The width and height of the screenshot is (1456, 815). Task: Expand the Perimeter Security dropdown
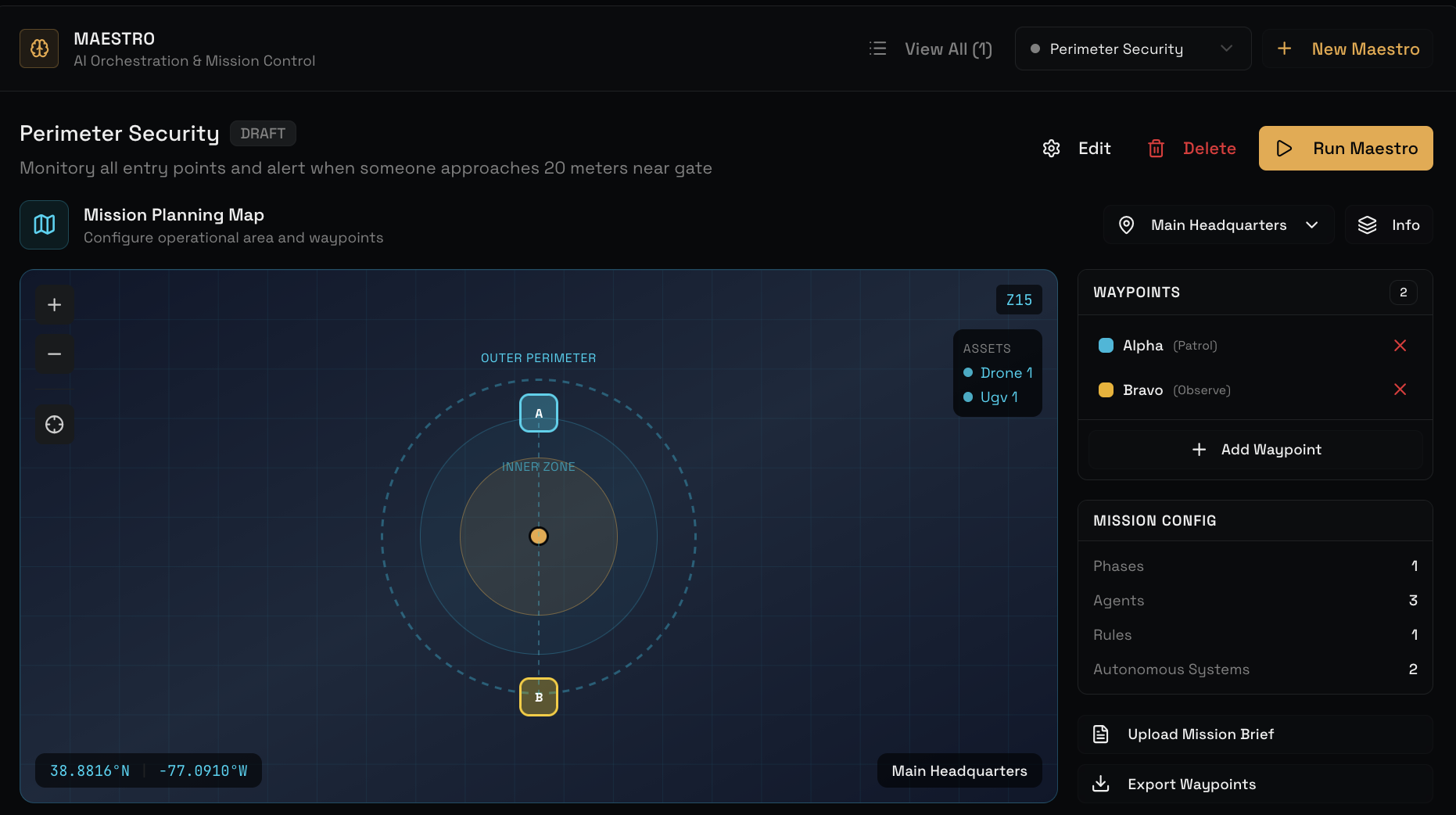[x=1133, y=48]
